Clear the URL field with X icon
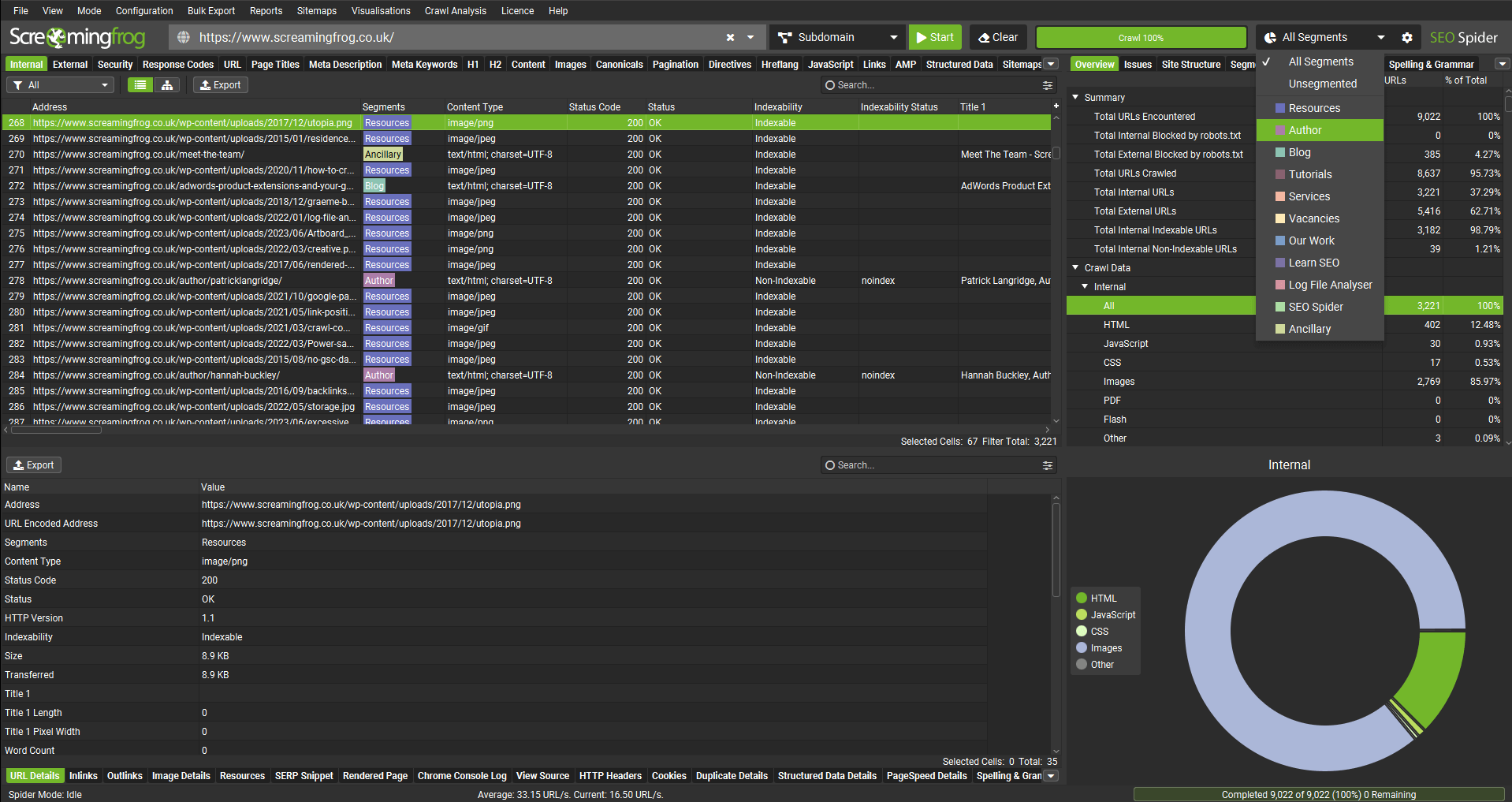The image size is (1512, 802). coord(730,38)
